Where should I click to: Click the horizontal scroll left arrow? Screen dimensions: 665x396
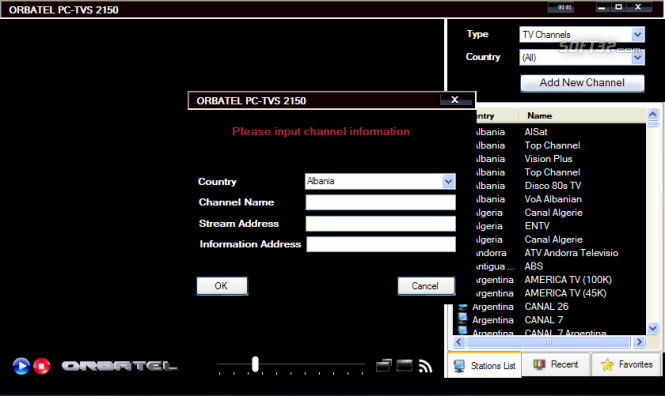pyautogui.click(x=459, y=342)
